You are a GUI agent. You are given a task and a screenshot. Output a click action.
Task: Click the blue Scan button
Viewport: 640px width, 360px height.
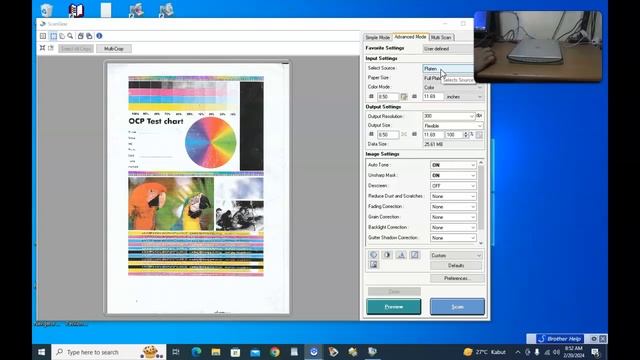tap(457, 307)
